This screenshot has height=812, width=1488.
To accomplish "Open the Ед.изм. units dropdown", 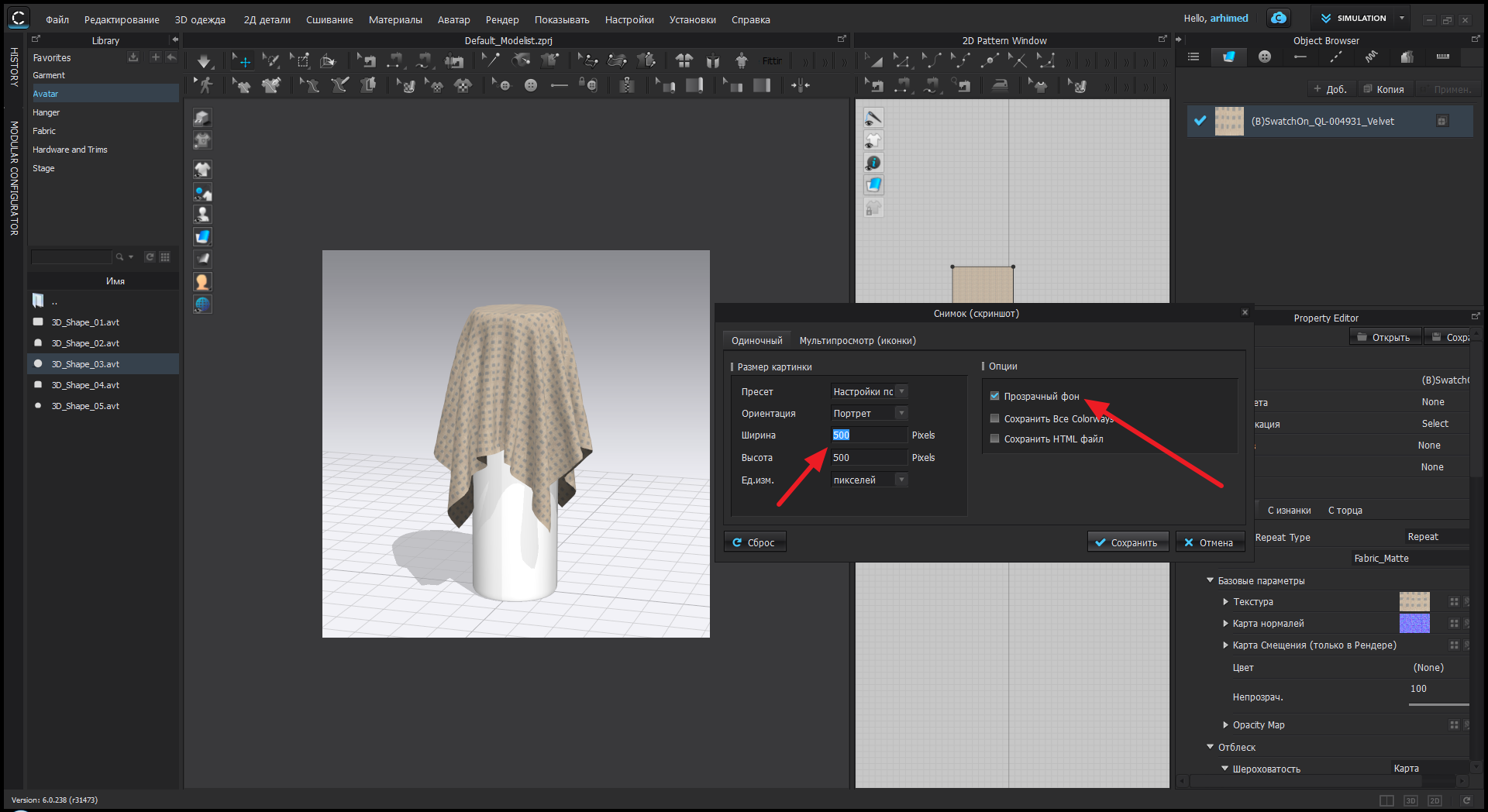I will [869, 480].
